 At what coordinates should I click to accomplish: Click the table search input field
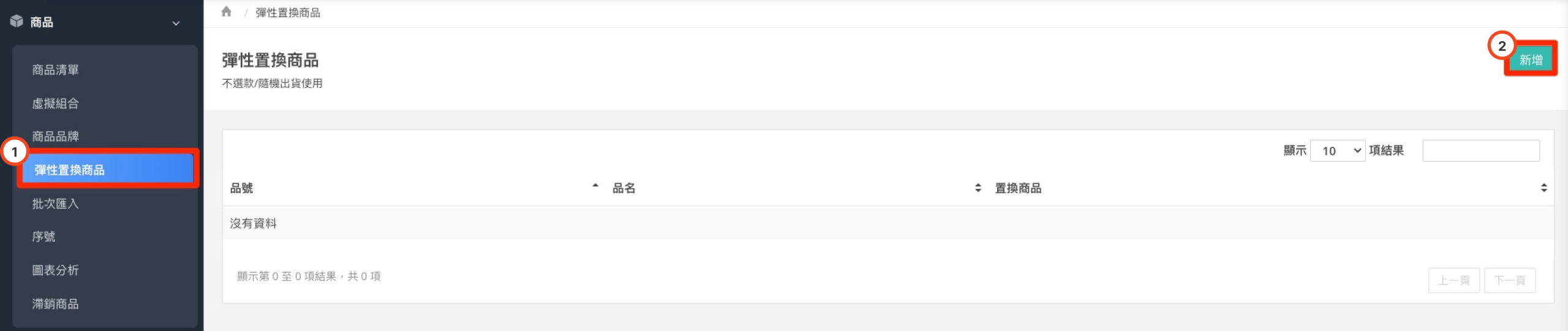[1480, 151]
